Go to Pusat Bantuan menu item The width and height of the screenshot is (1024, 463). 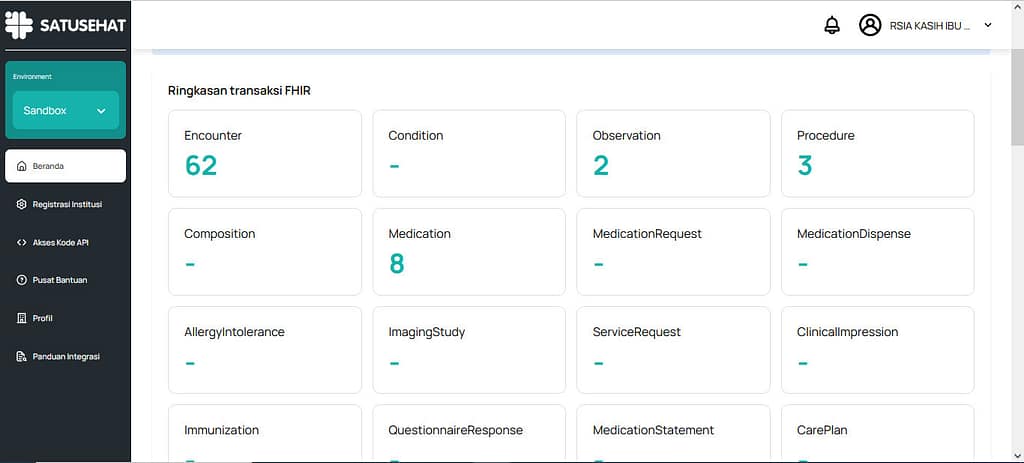[60, 280]
